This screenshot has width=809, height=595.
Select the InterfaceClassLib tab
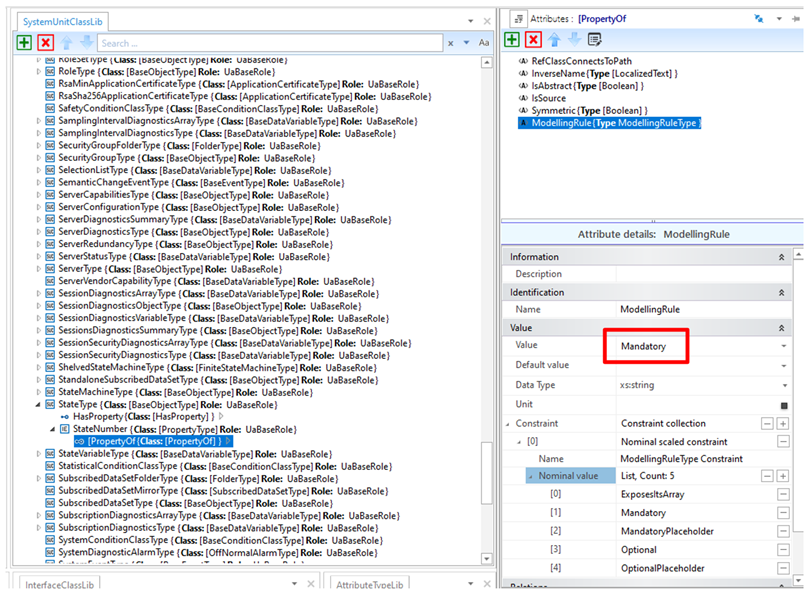pos(59,584)
